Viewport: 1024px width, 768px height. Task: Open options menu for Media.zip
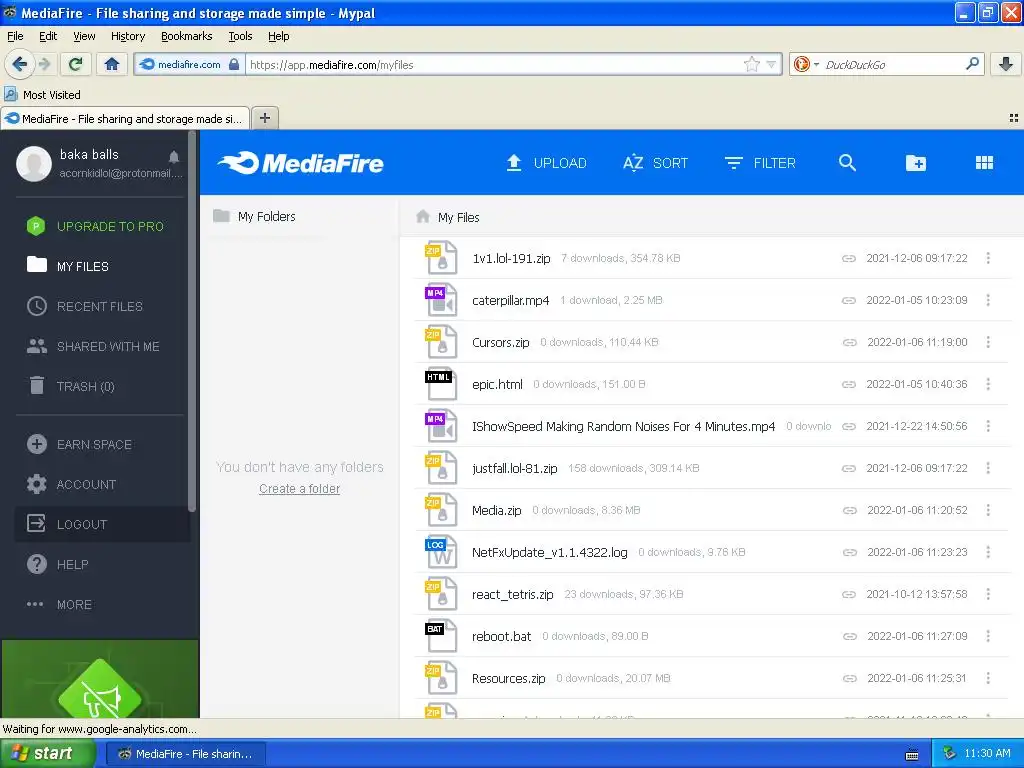pyautogui.click(x=988, y=510)
